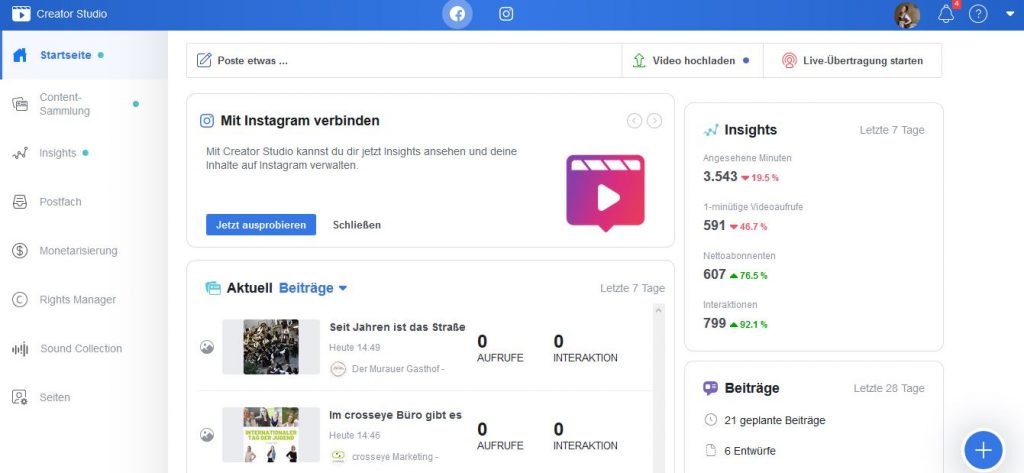Click the Sound Collection waveform icon

20,349
